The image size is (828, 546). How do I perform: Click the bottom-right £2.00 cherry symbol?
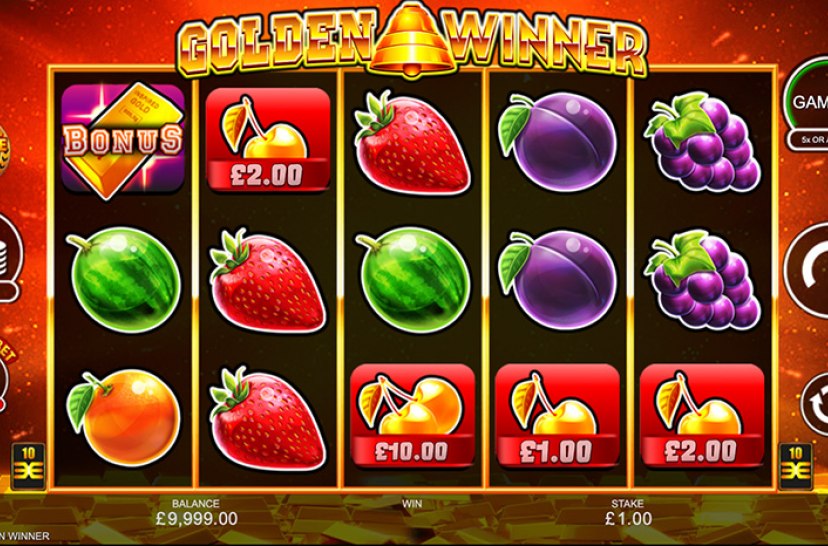click(x=702, y=416)
